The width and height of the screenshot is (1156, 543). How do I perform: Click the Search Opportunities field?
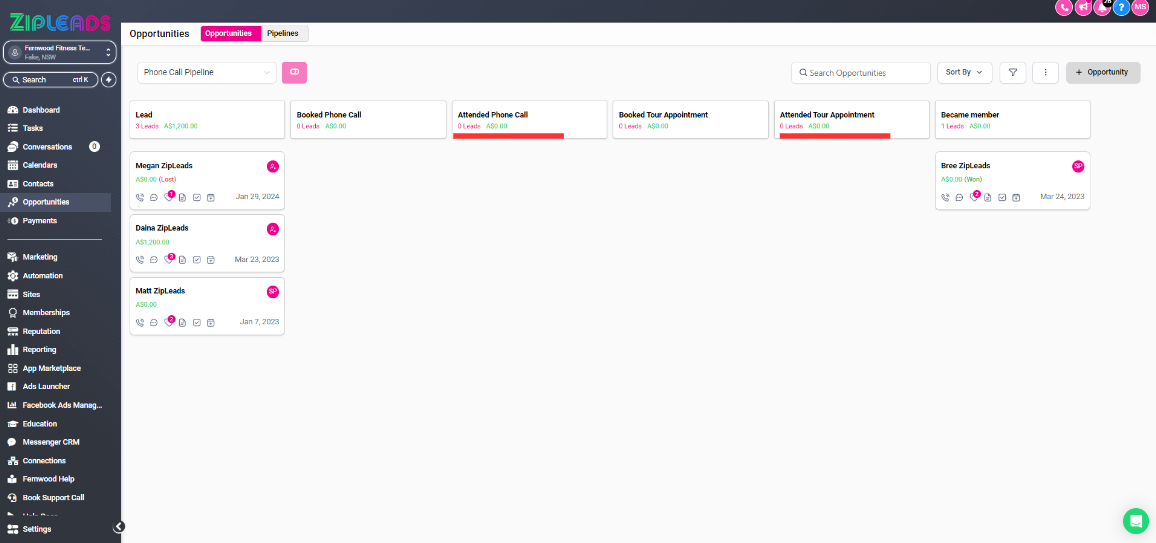click(x=860, y=73)
